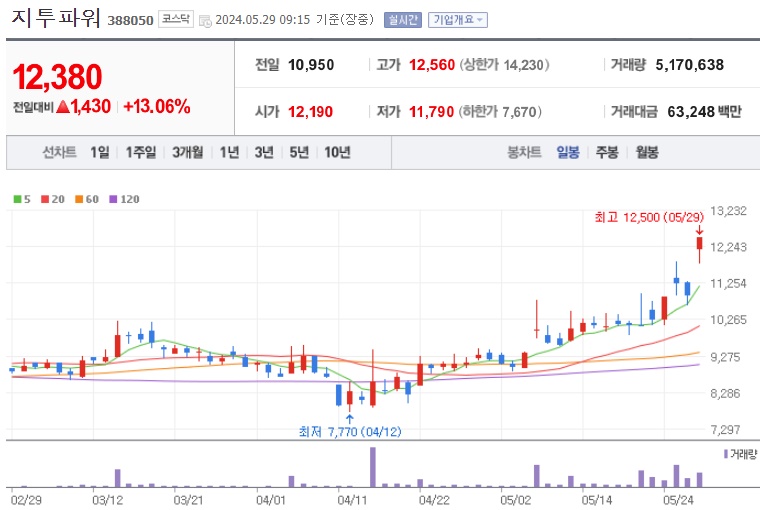The width and height of the screenshot is (760, 510).
Task: Click the 05/24 date axis label
Action: click(678, 500)
